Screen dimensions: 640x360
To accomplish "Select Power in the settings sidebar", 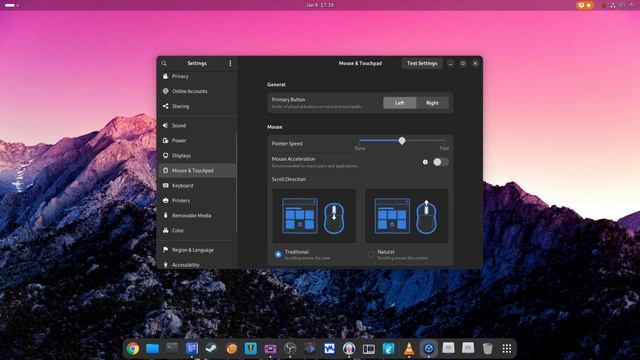I will tap(197, 140).
